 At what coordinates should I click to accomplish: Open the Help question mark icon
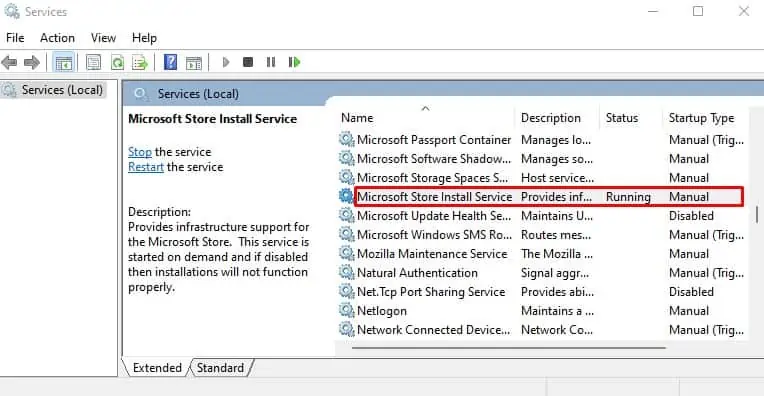pos(171,62)
